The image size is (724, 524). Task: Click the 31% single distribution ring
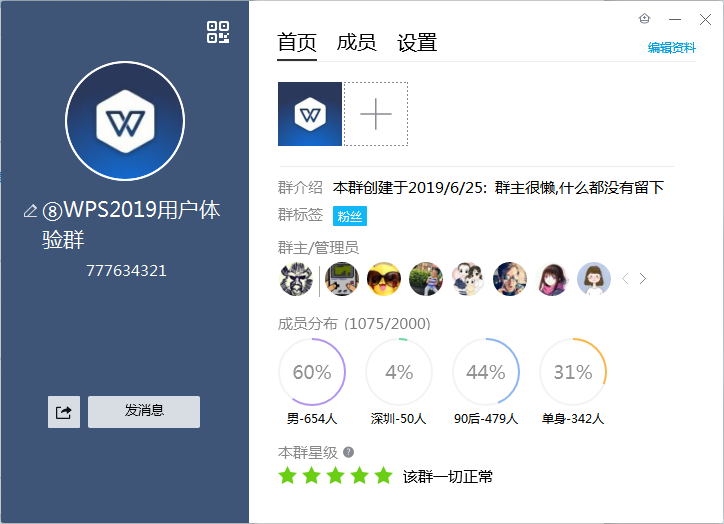tap(573, 372)
